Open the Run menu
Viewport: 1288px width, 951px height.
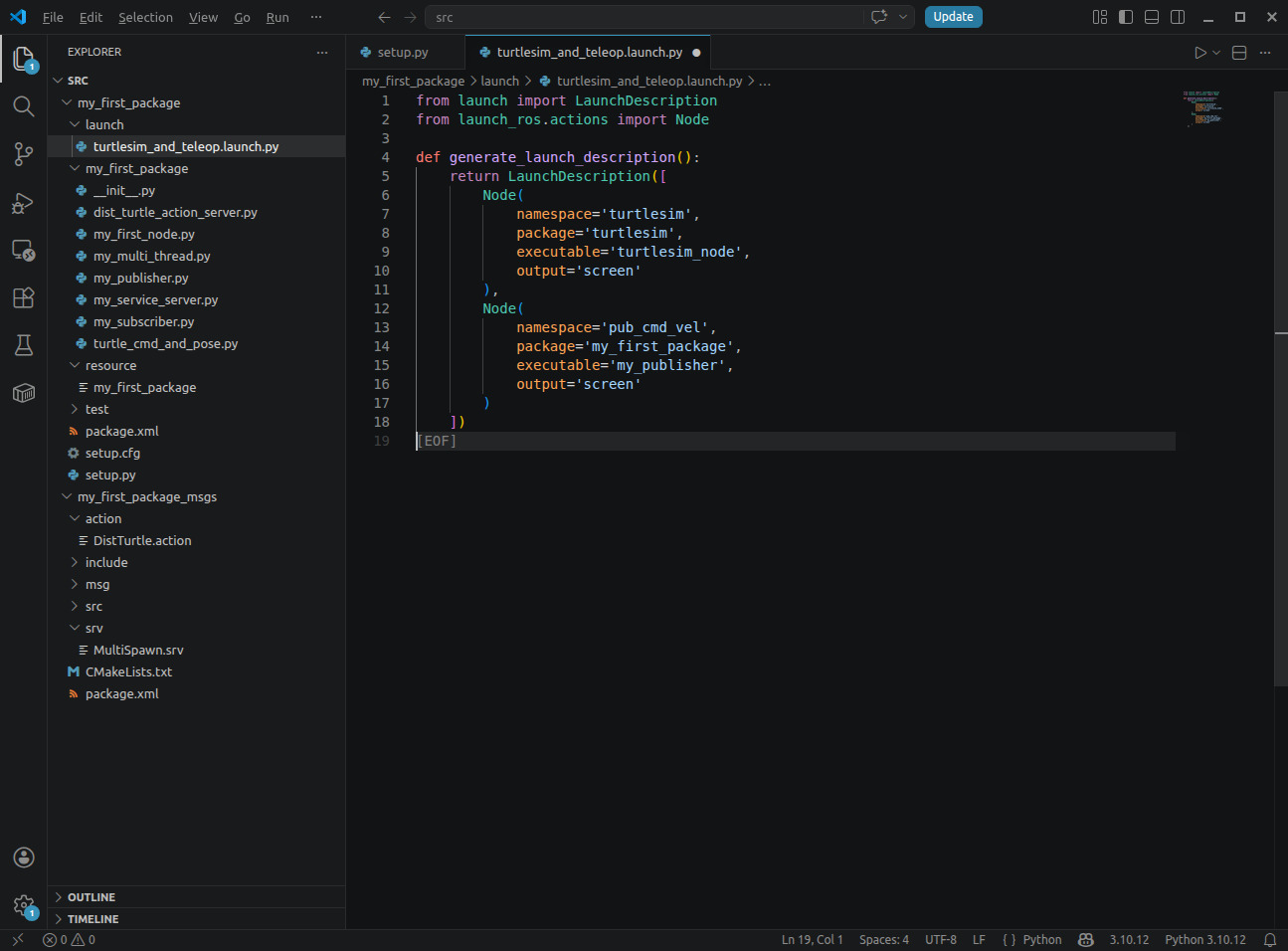click(x=277, y=17)
